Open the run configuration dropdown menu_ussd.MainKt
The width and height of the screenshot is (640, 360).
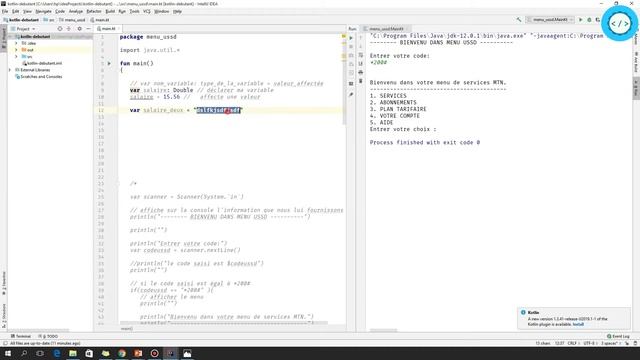[550, 20]
